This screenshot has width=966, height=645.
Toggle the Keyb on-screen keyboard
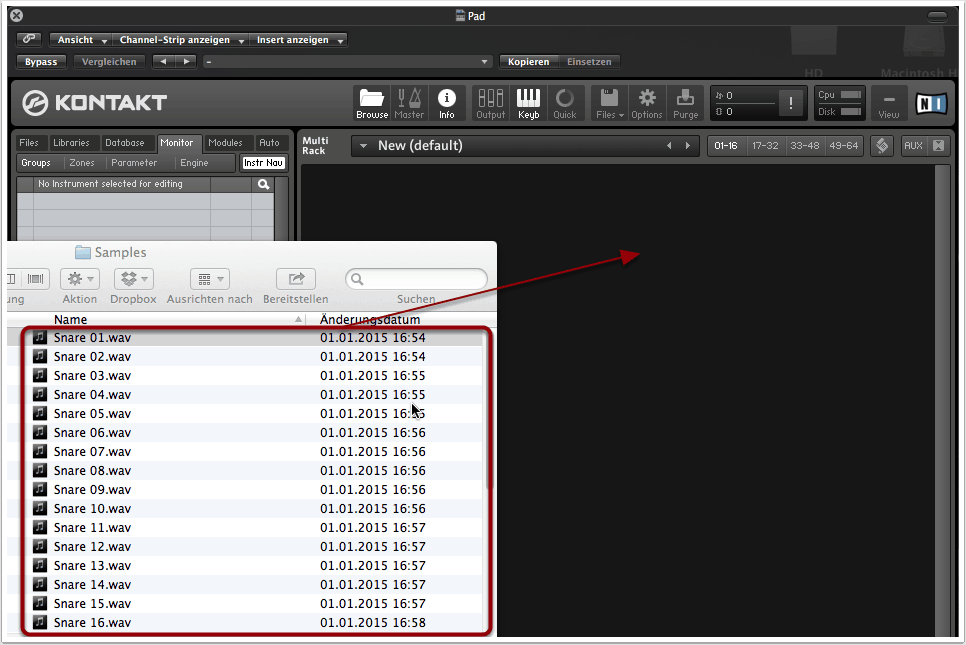tap(528, 103)
